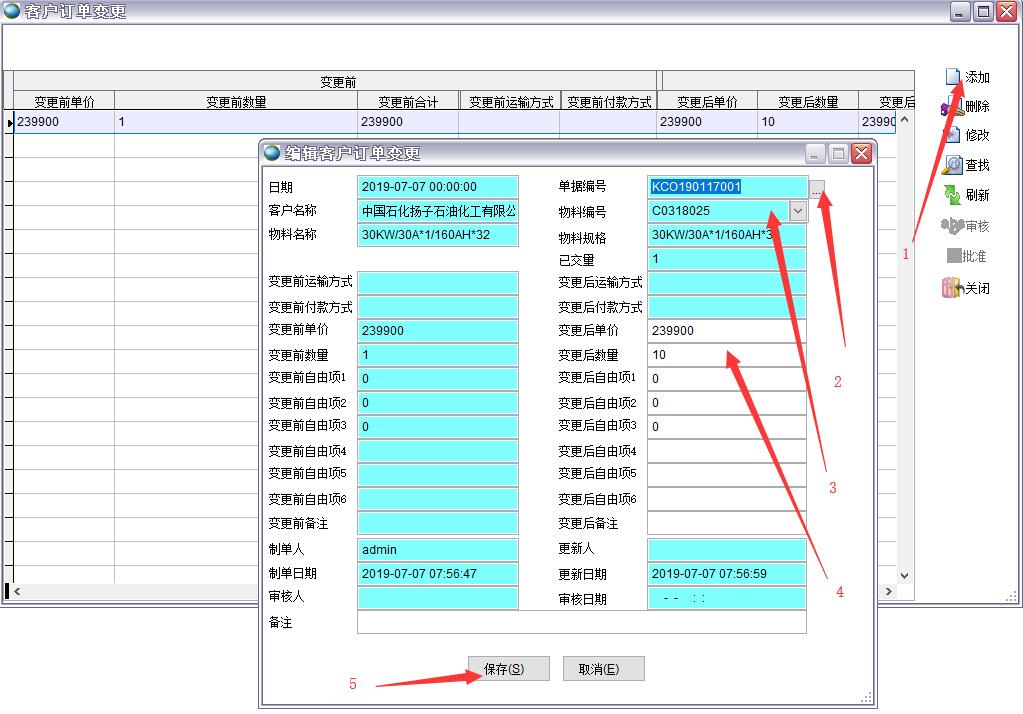The width and height of the screenshot is (1023, 714).
Task: Close the 编辑客户订单变更 dialog
Action: tap(861, 153)
